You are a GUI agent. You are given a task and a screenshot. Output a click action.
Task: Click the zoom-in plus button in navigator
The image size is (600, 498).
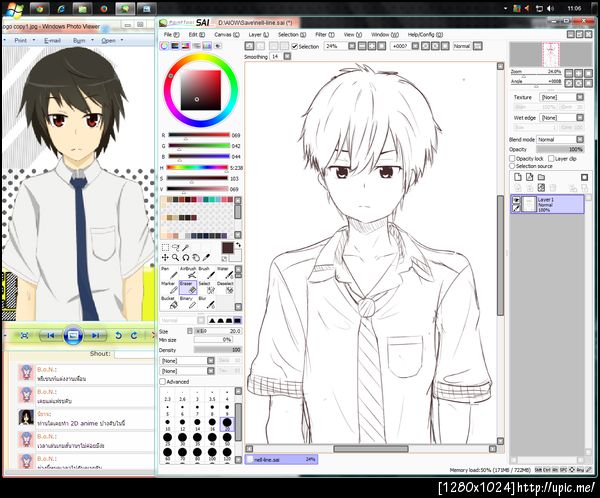tap(579, 73)
